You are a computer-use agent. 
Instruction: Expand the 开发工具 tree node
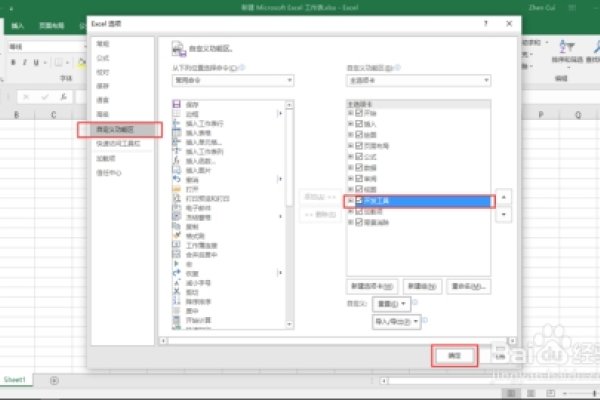coord(350,200)
